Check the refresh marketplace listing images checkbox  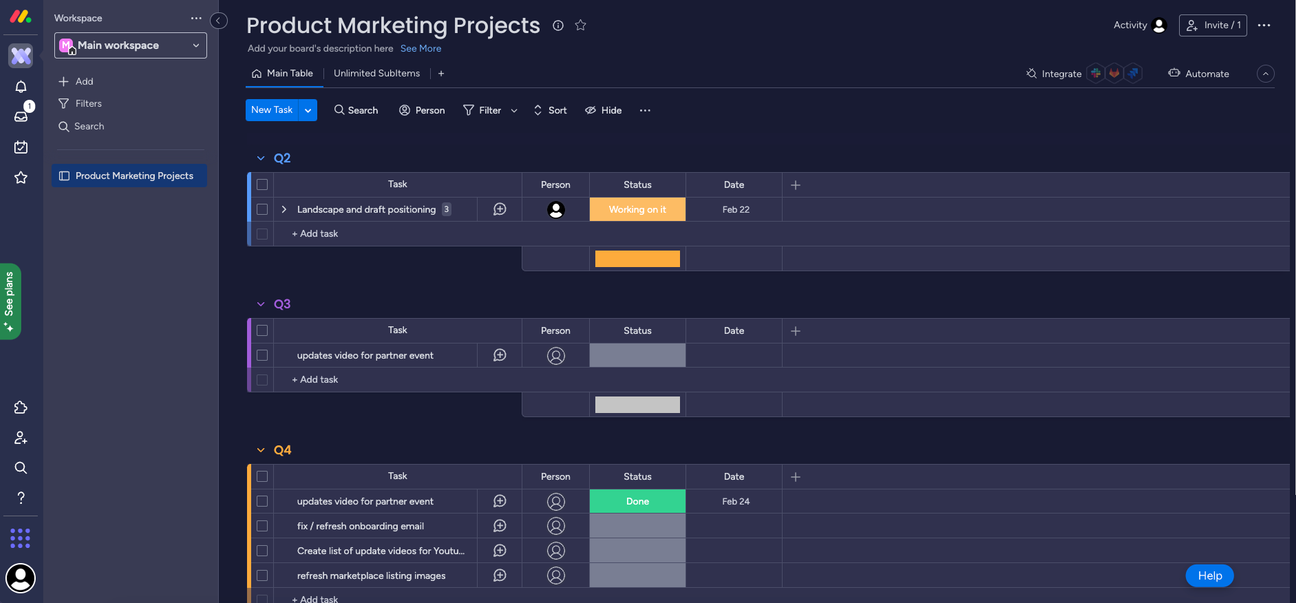coord(262,575)
